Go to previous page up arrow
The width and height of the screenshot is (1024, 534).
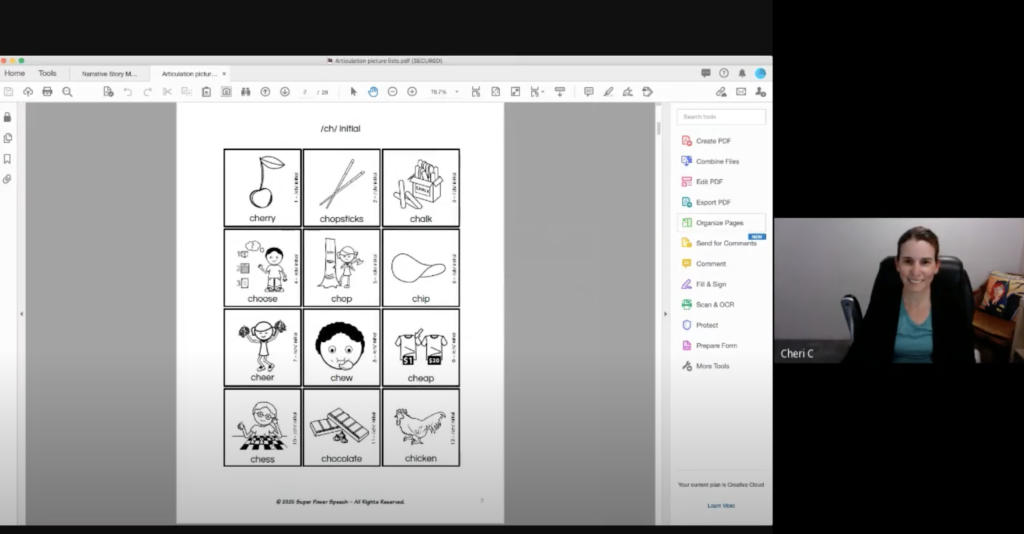coord(265,92)
